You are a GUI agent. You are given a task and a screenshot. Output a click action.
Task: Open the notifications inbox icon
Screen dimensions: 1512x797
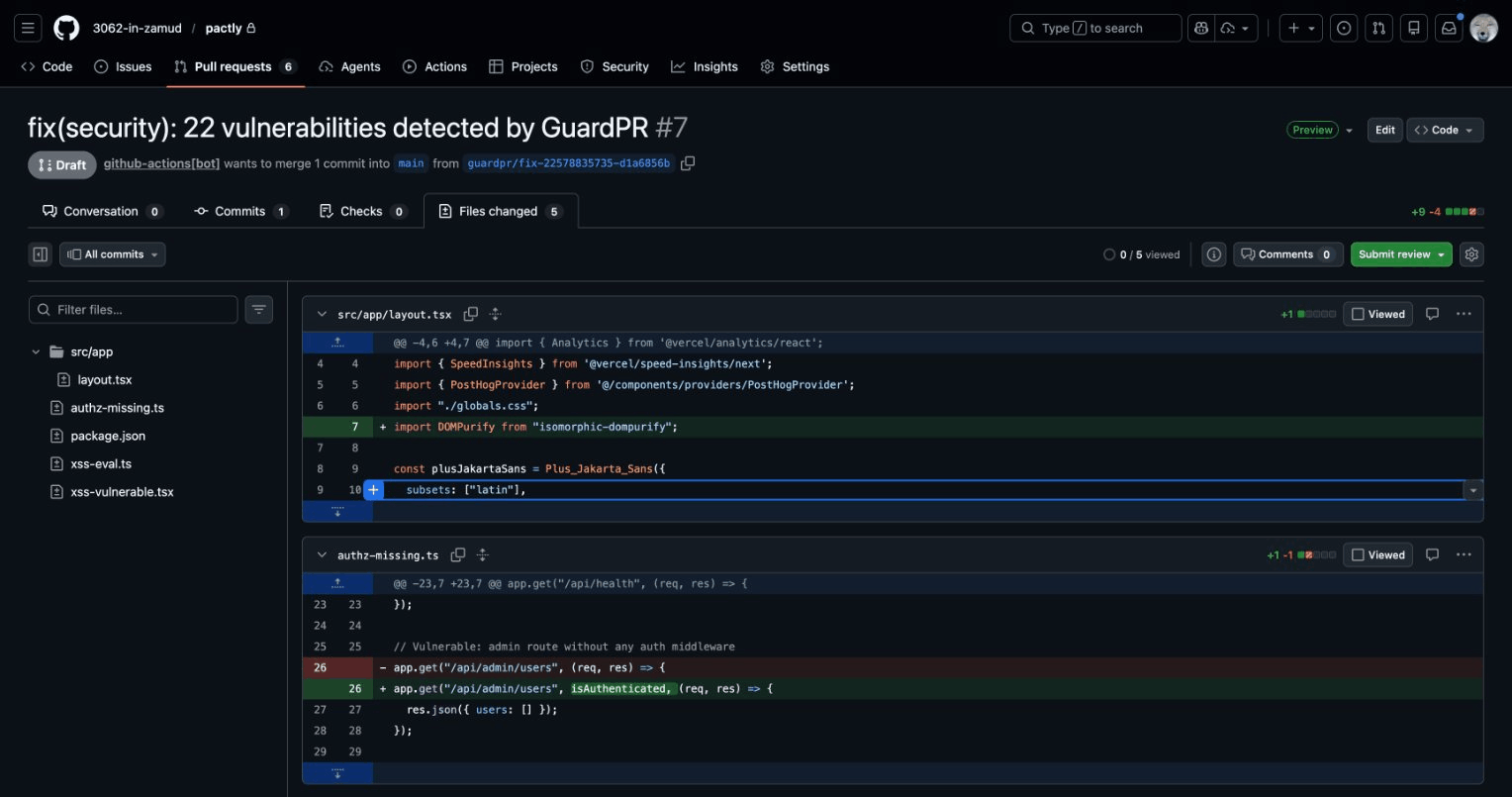click(1449, 28)
